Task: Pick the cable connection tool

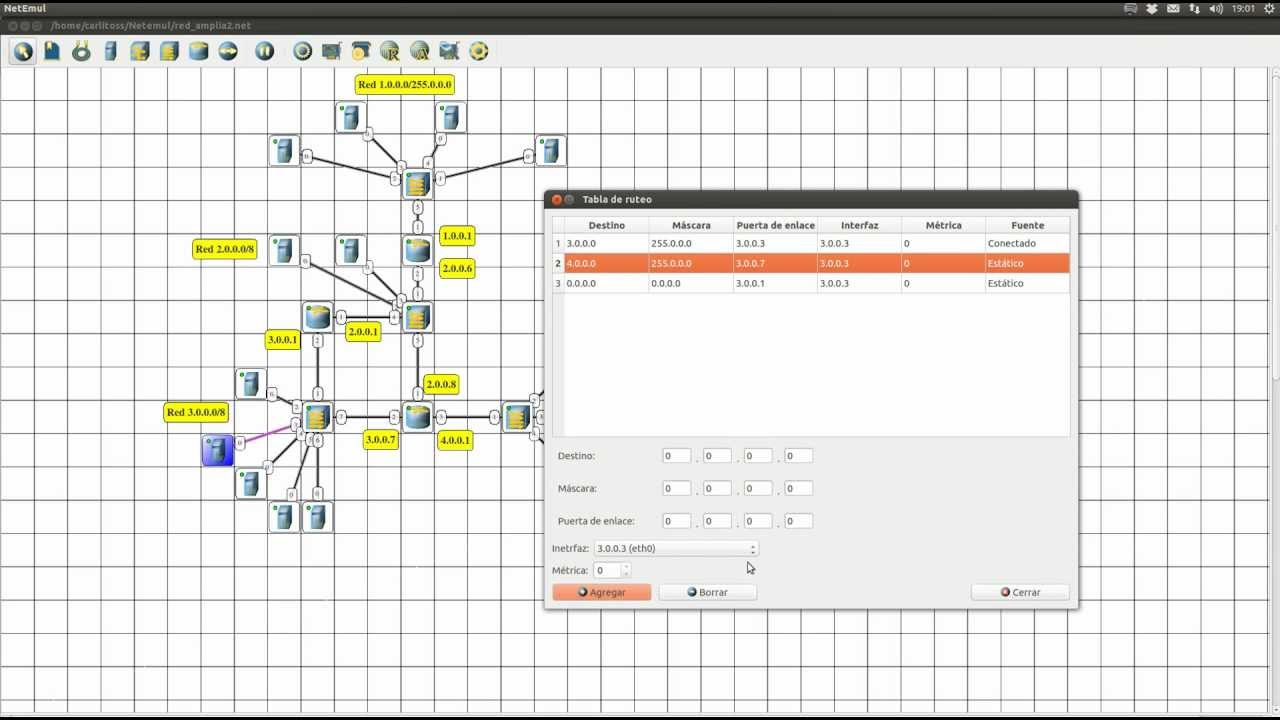Action: pos(81,51)
